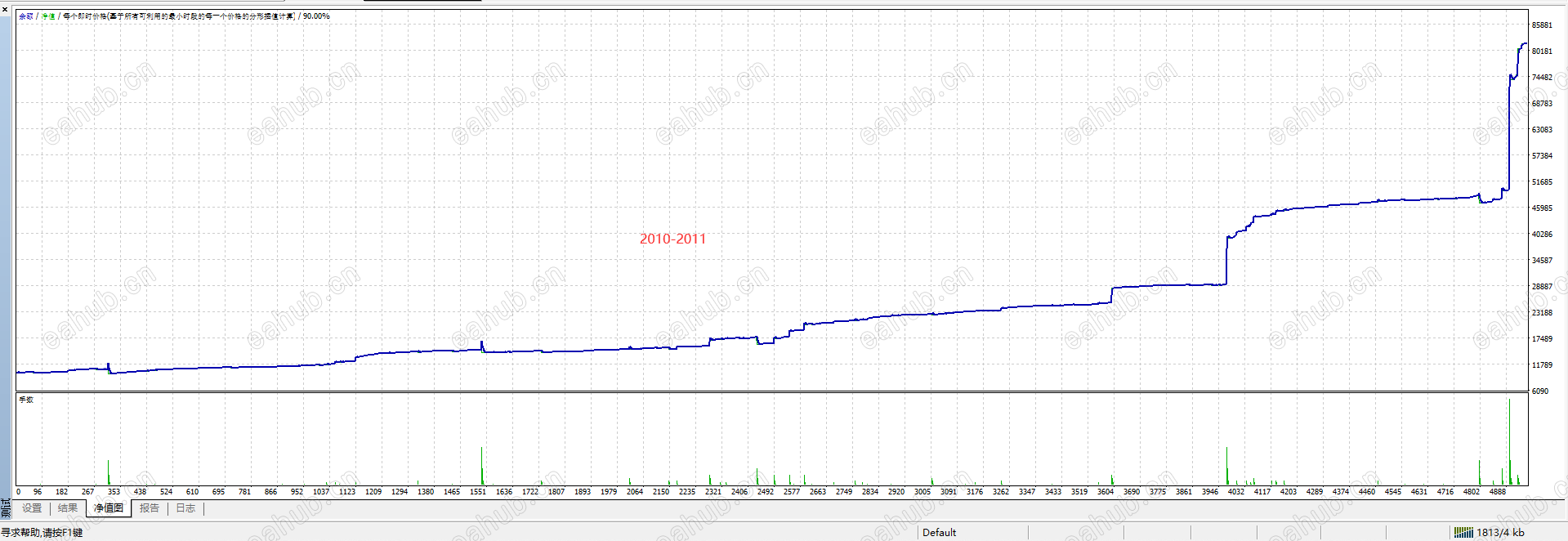The width and height of the screenshot is (1568, 541).
Task: Click the 23188 y-axis value
Action: pyautogui.click(x=1542, y=313)
